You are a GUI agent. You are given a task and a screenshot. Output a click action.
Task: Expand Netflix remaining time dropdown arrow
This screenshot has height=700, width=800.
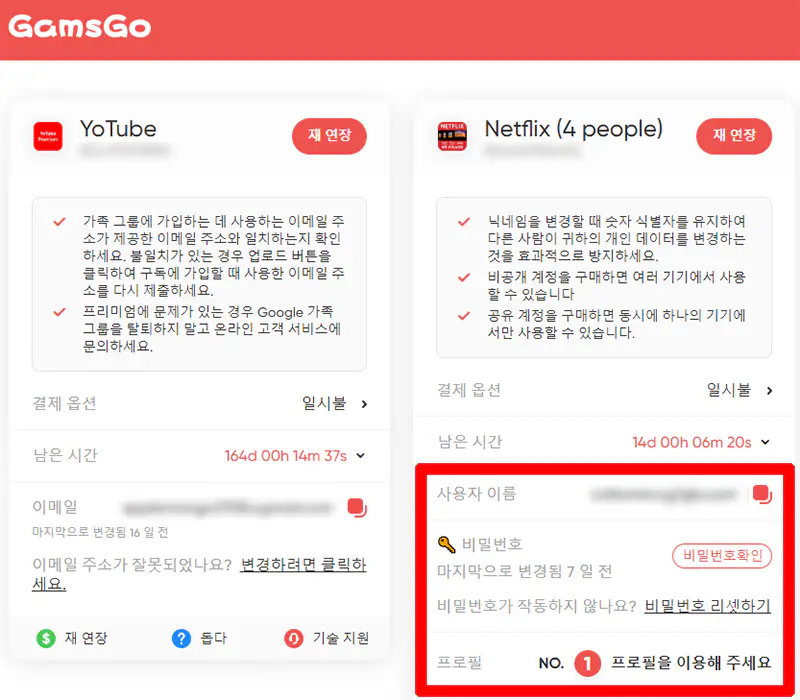tap(765, 442)
